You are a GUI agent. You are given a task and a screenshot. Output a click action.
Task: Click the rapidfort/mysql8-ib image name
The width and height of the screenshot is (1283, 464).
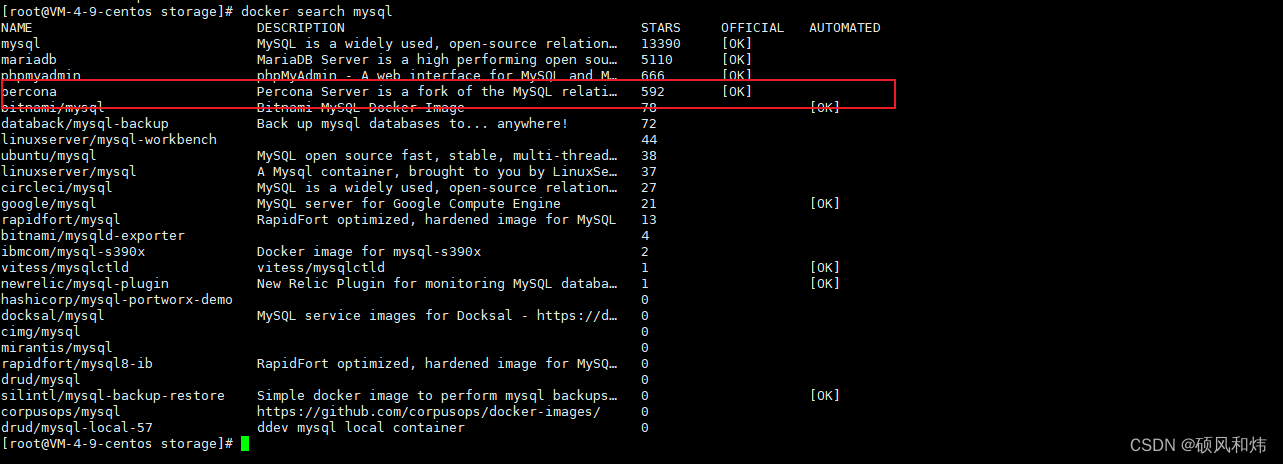[x=77, y=364]
